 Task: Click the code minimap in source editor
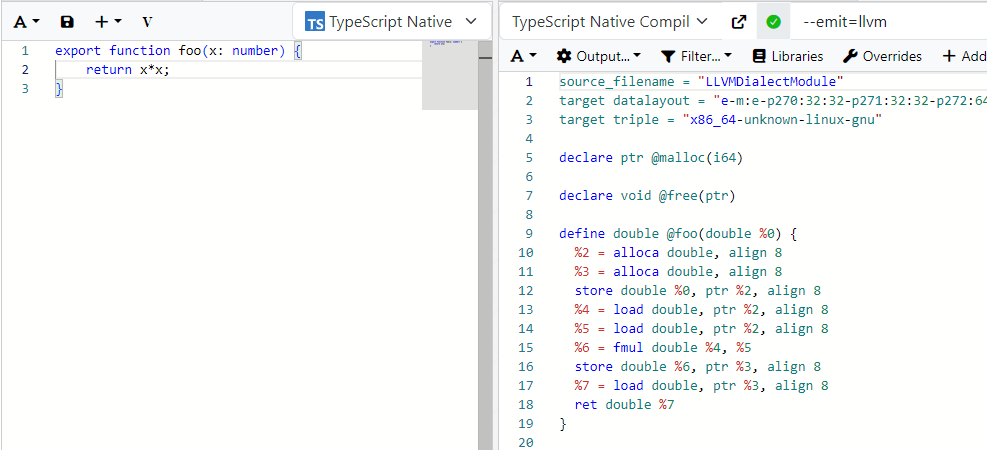[449, 74]
